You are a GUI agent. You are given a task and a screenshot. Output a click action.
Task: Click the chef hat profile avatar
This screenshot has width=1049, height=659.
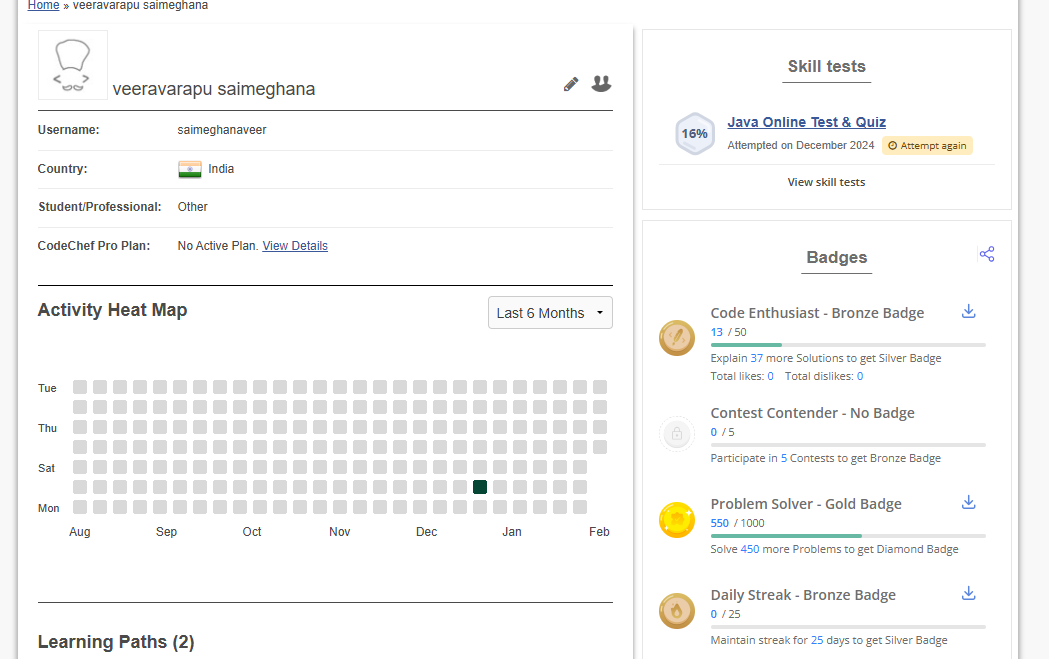pos(72,65)
